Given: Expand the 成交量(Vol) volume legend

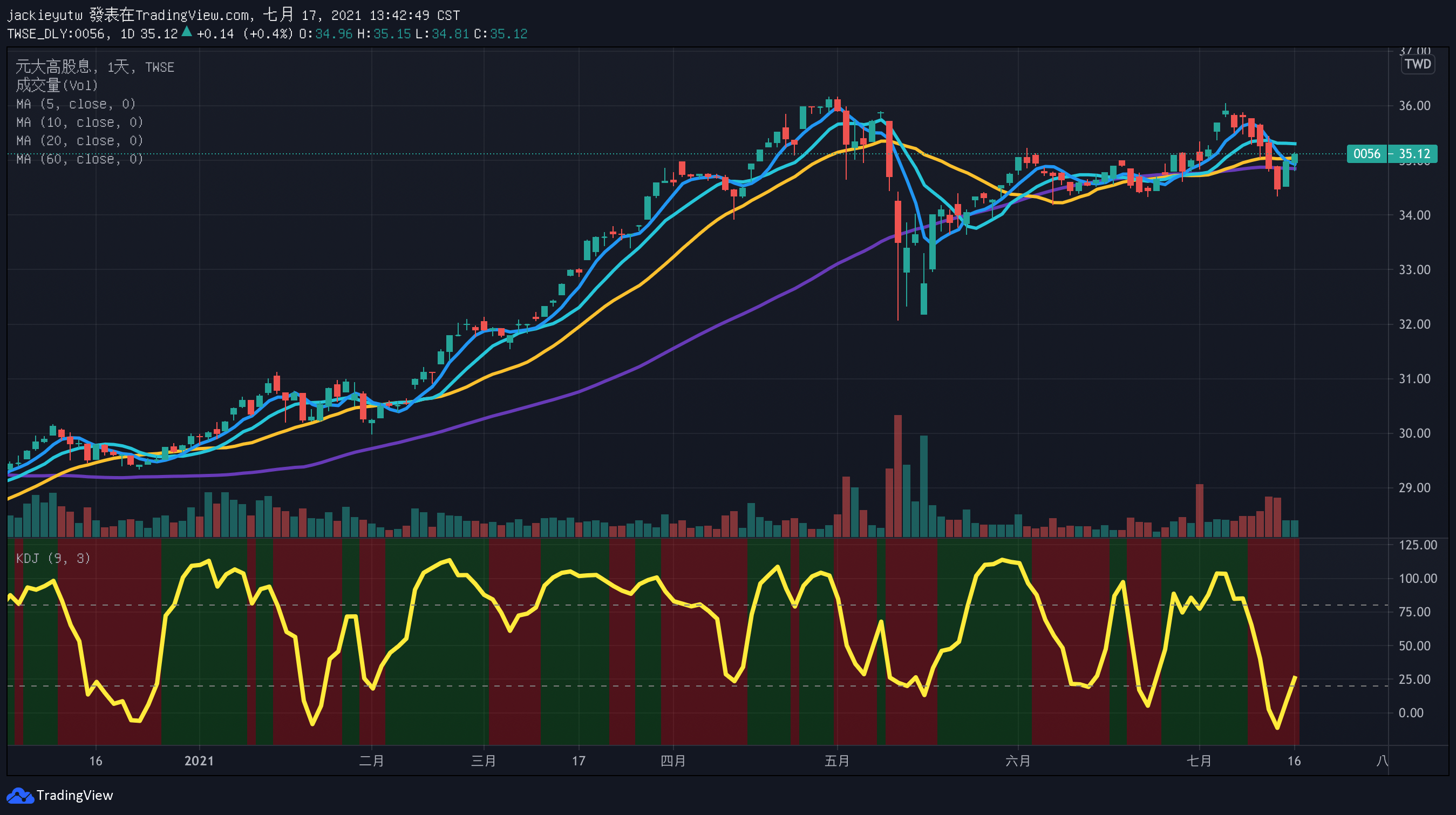Looking at the screenshot, I should coord(57,85).
